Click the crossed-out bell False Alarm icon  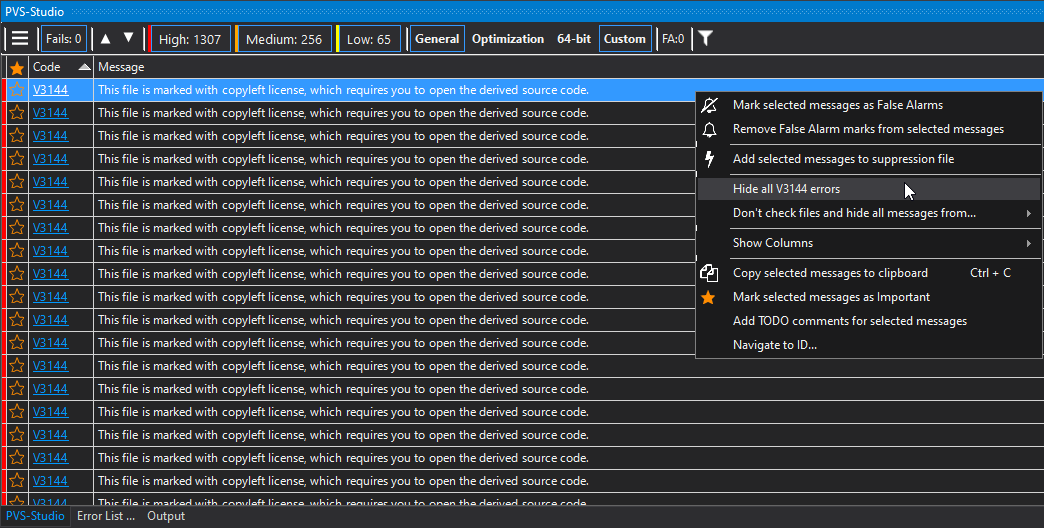[710, 105]
